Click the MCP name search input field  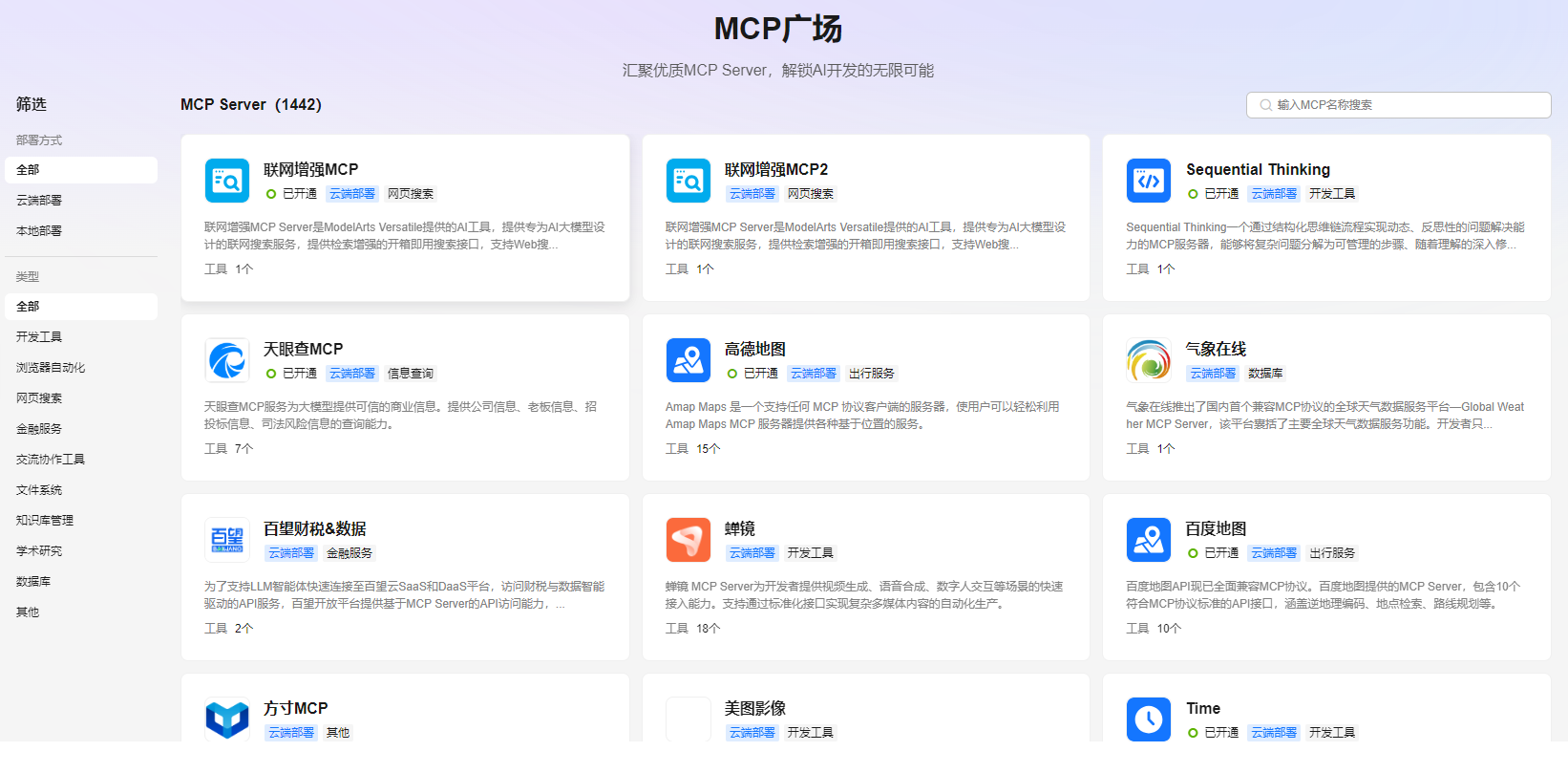[1404, 105]
